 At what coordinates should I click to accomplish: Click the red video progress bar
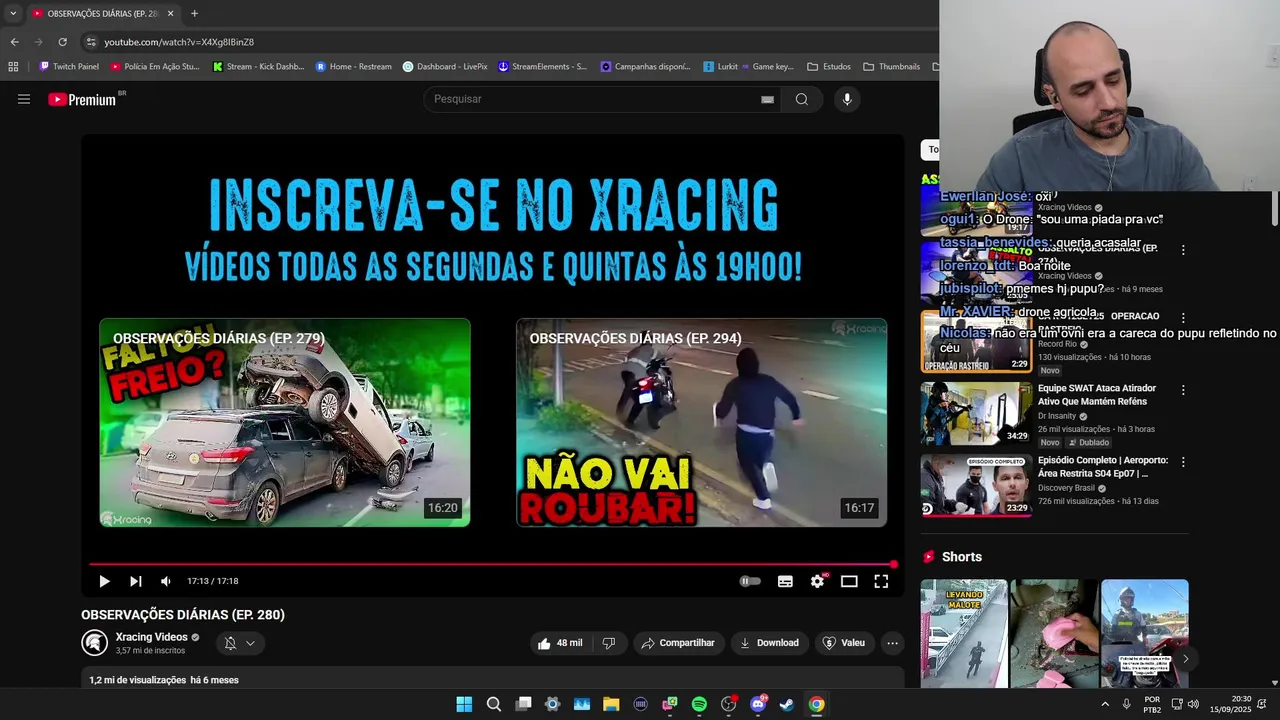coord(492,564)
